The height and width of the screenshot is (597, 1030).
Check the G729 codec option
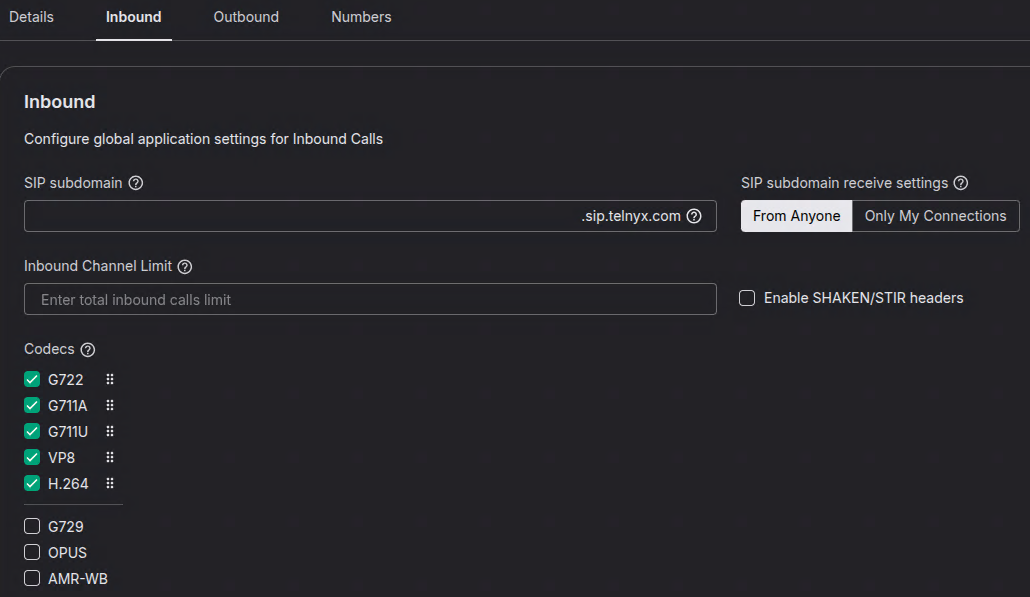(x=32, y=527)
